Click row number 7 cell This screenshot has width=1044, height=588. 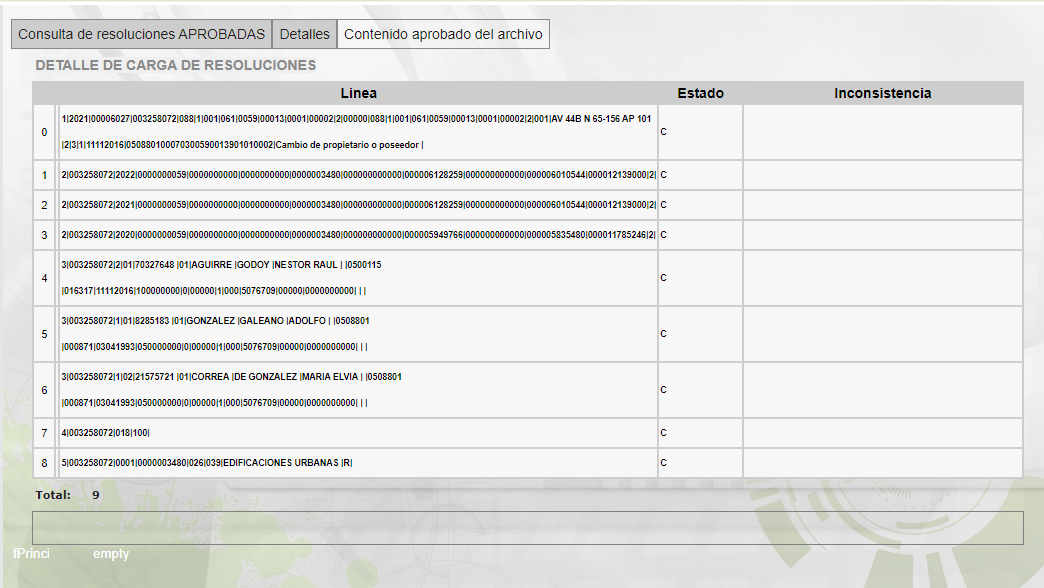45,433
